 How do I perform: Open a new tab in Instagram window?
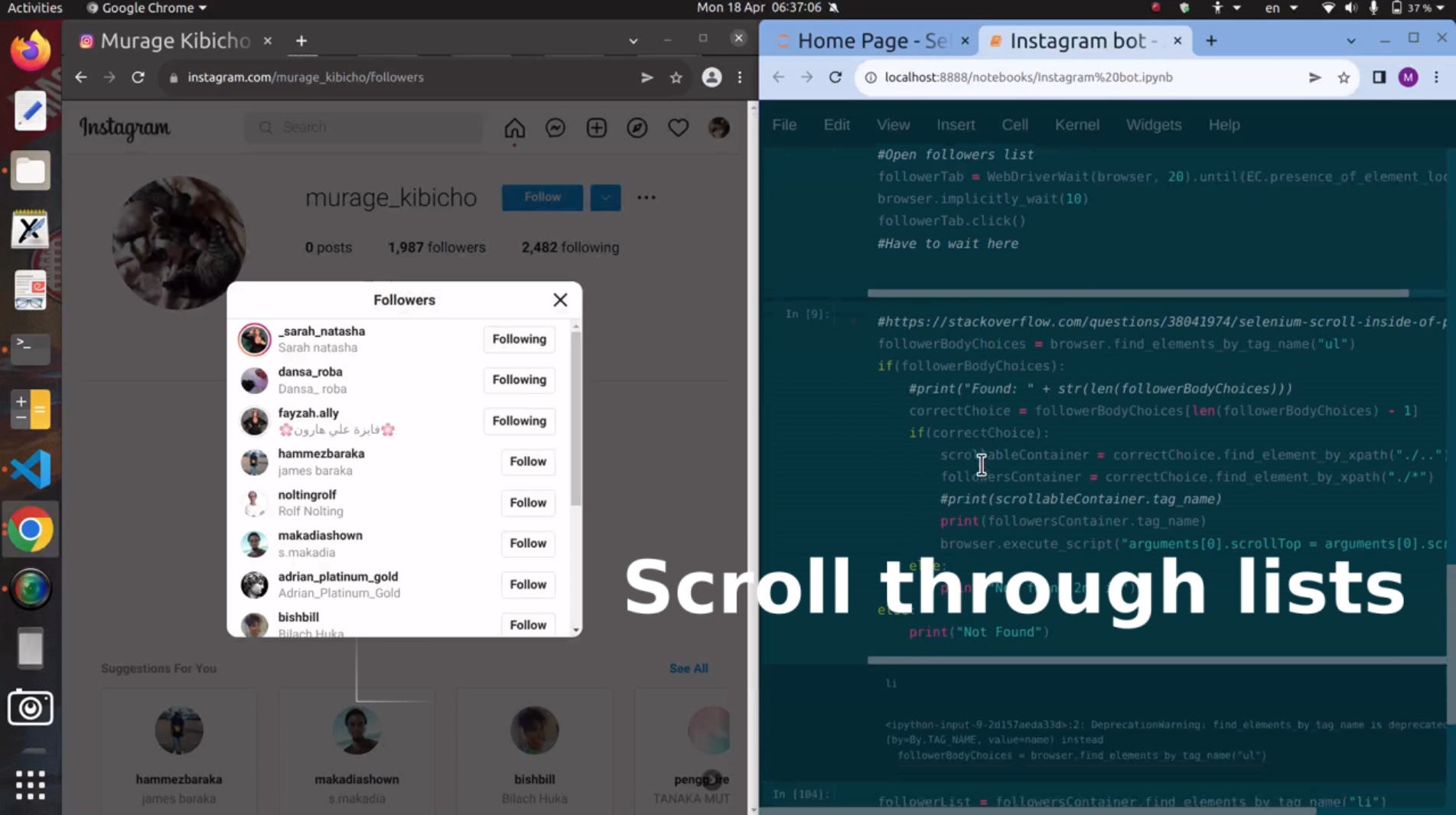[301, 41]
